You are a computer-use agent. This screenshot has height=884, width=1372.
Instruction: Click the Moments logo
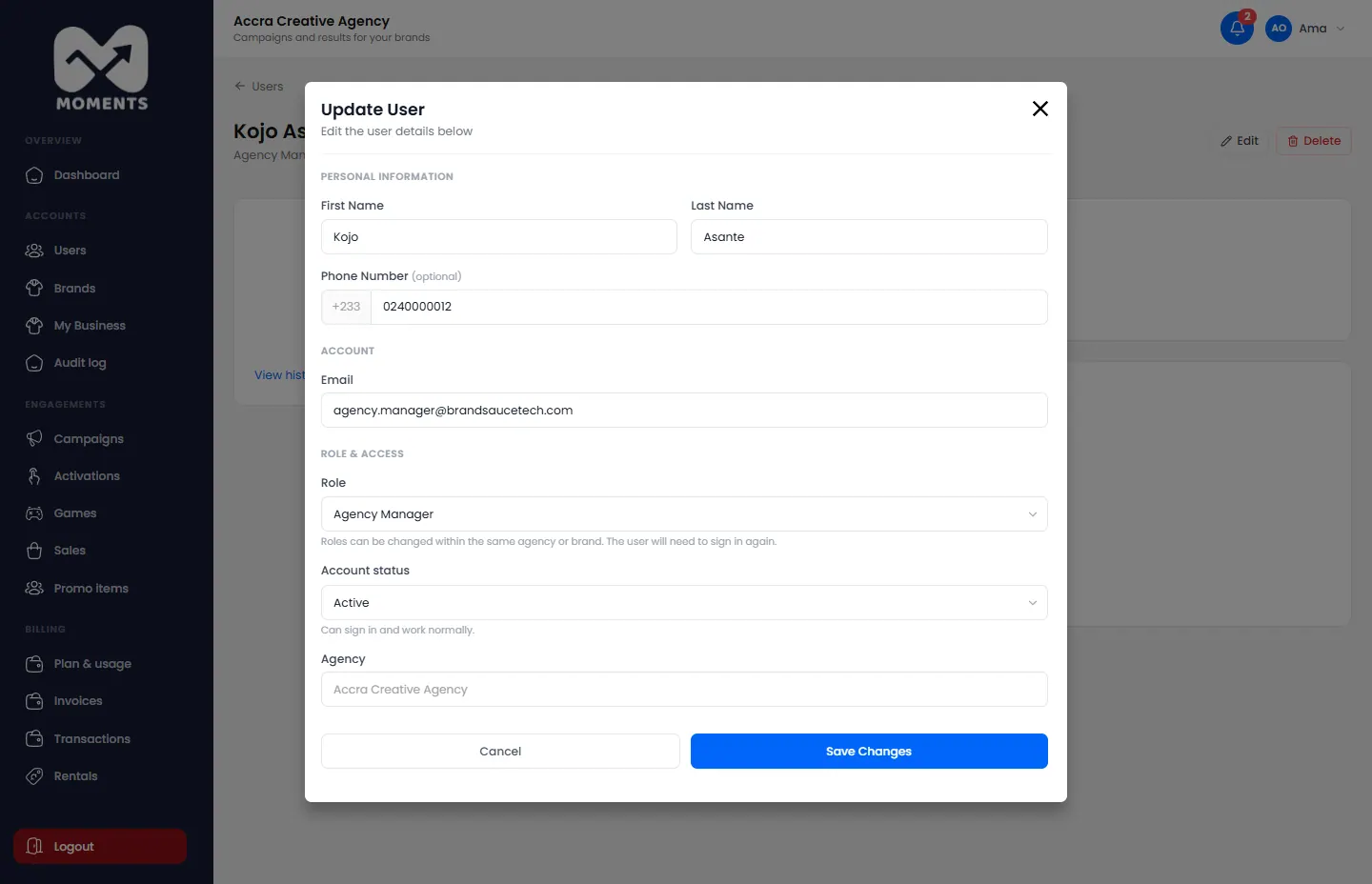click(x=102, y=68)
